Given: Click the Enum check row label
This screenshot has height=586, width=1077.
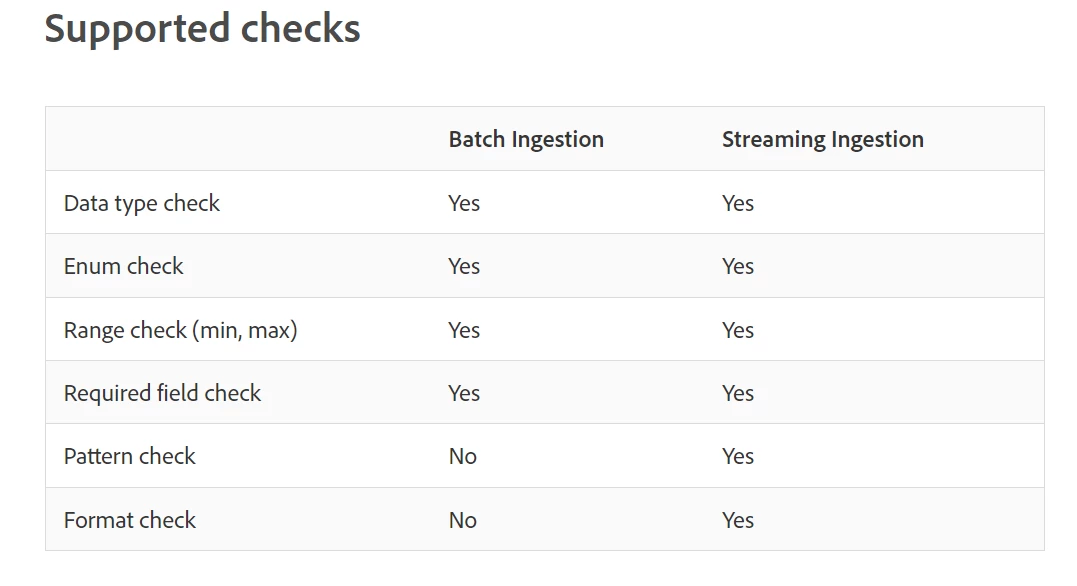Looking at the screenshot, I should (x=124, y=266).
